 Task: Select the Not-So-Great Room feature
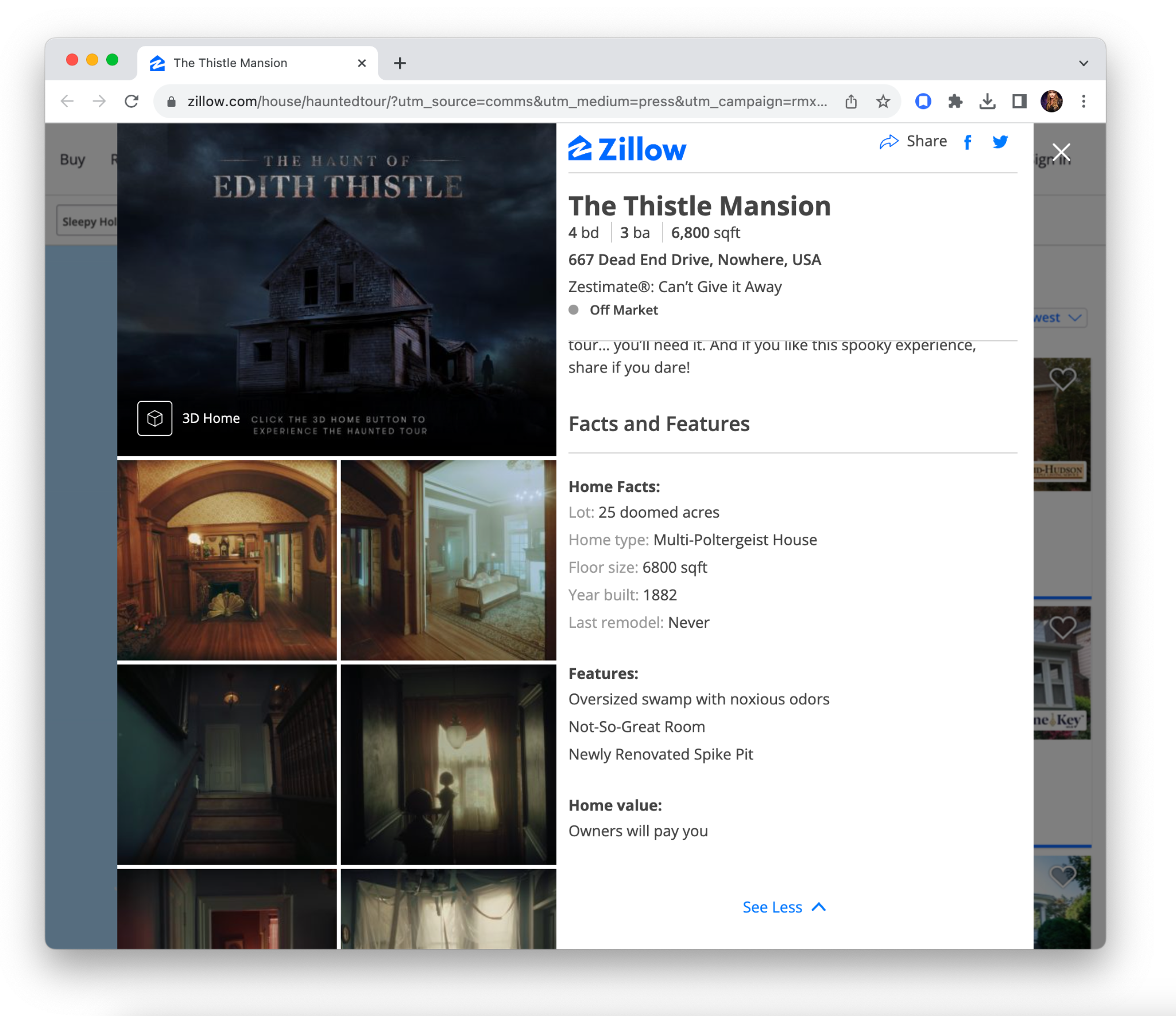coord(637,727)
